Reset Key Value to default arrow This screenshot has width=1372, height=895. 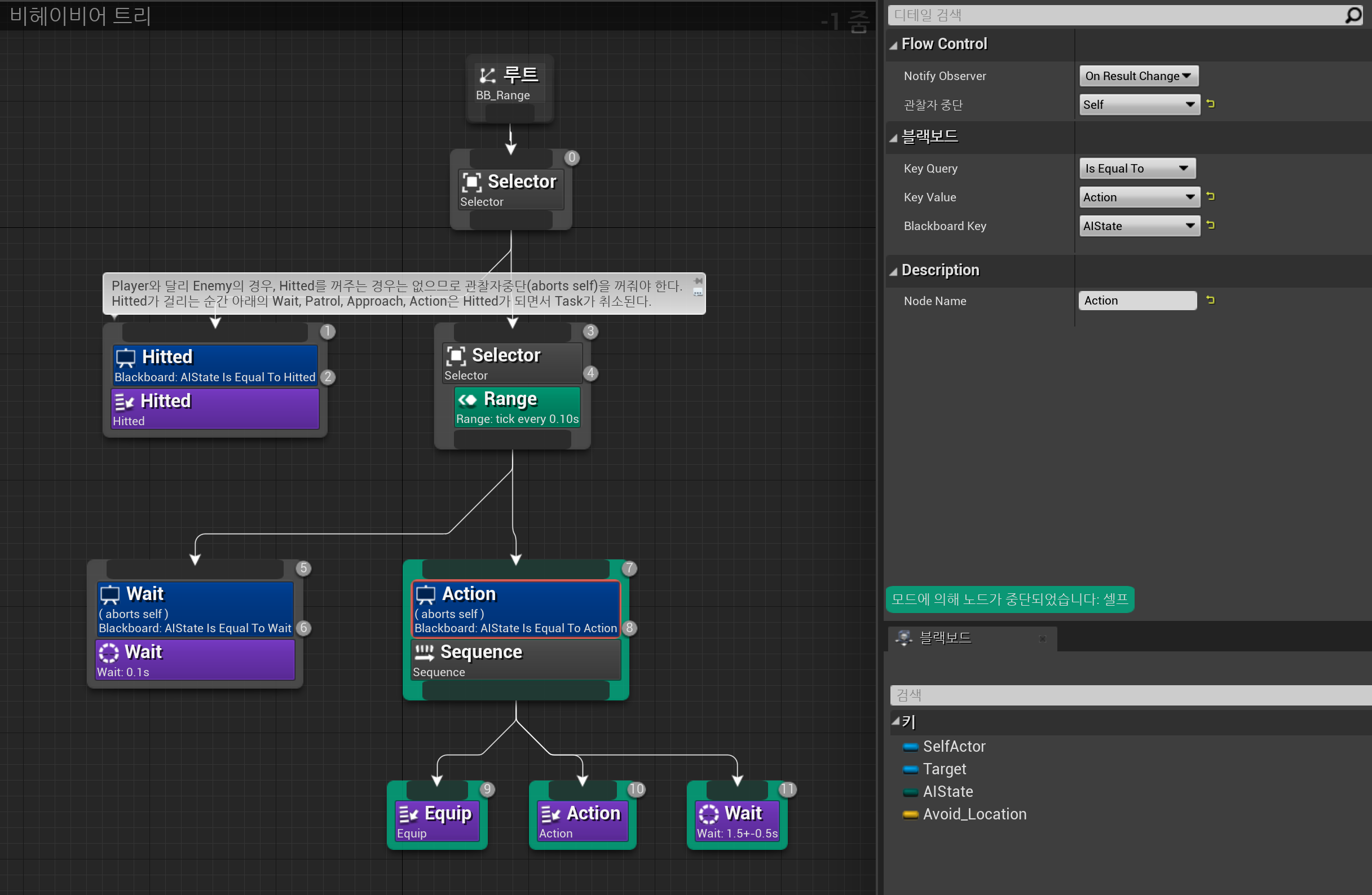1211,197
